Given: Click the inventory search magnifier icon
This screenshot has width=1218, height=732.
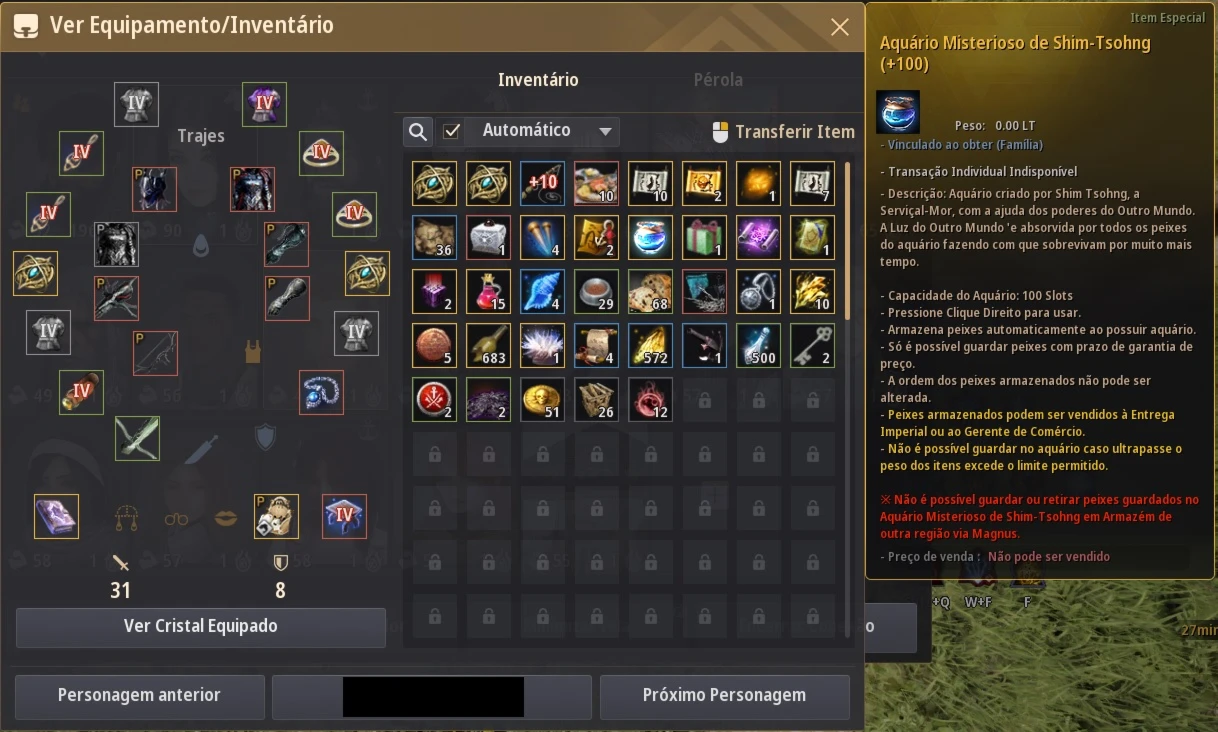Looking at the screenshot, I should coord(418,131).
